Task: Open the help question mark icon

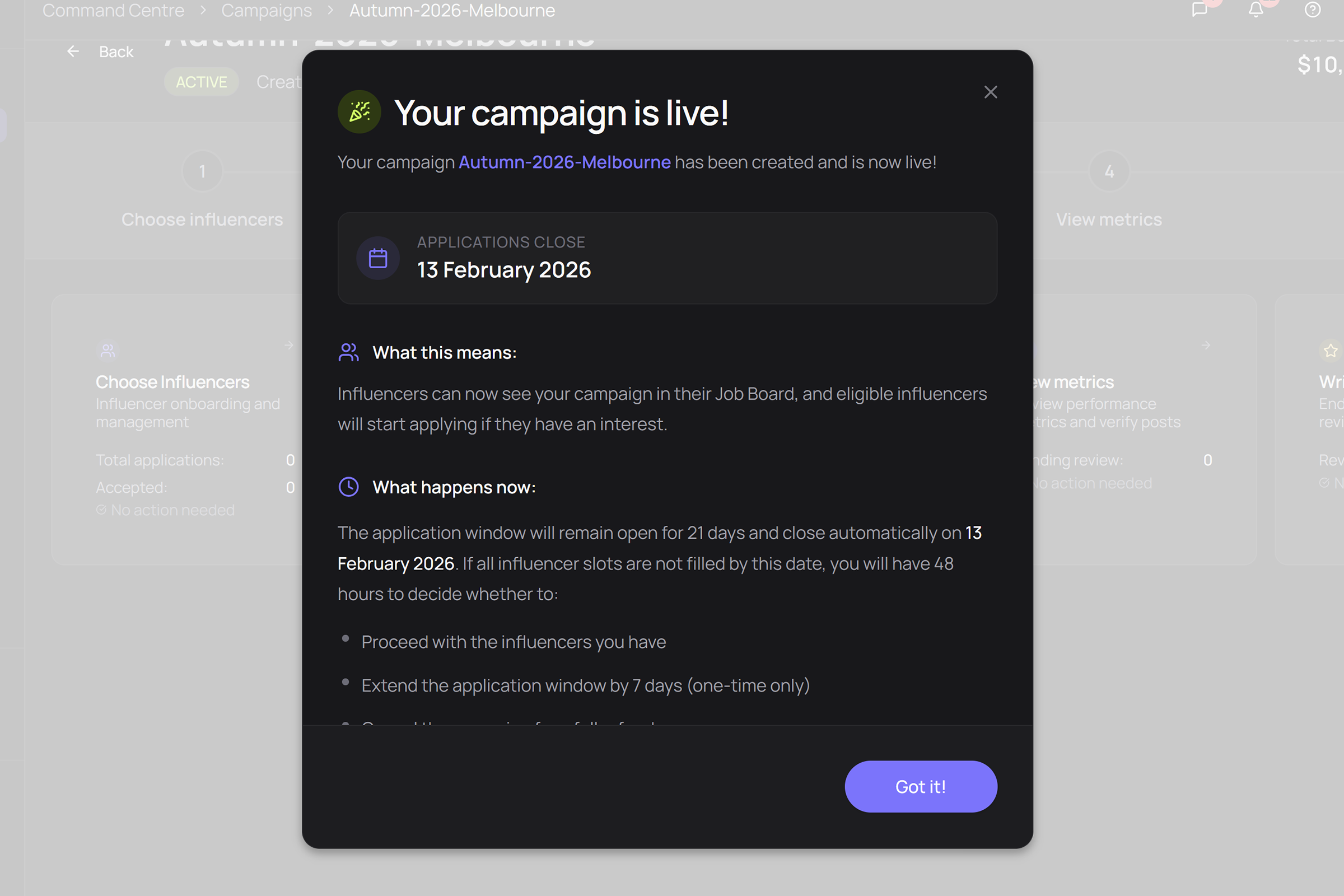Action: [1312, 10]
